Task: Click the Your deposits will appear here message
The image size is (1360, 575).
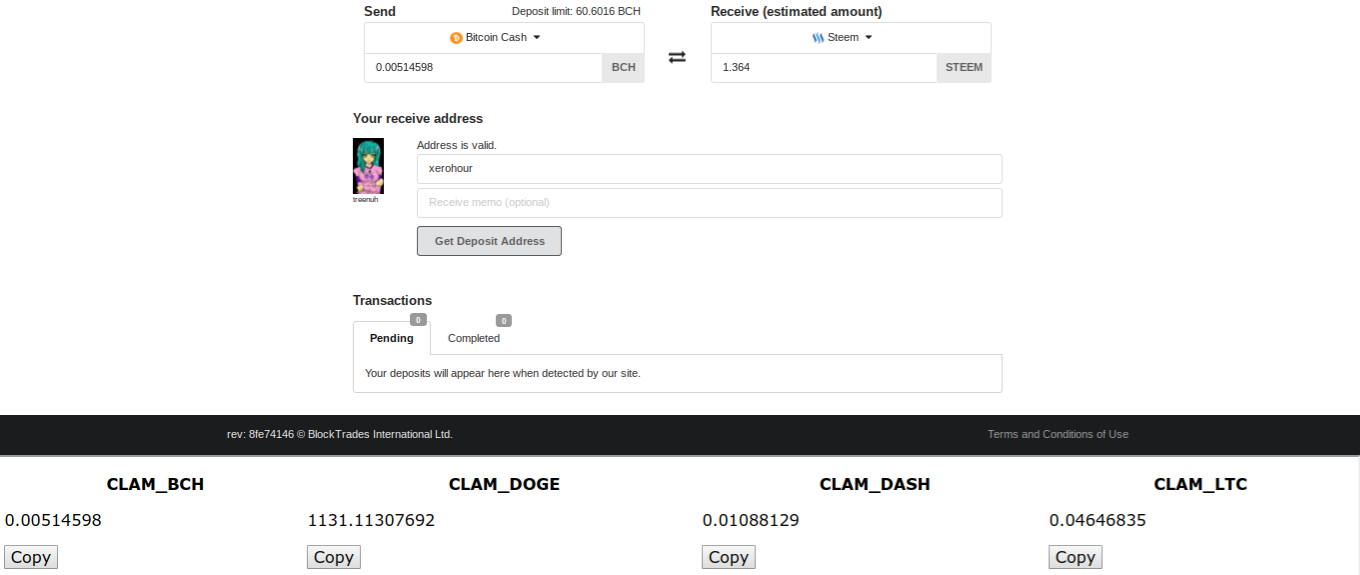Action: pyautogui.click(x=502, y=373)
